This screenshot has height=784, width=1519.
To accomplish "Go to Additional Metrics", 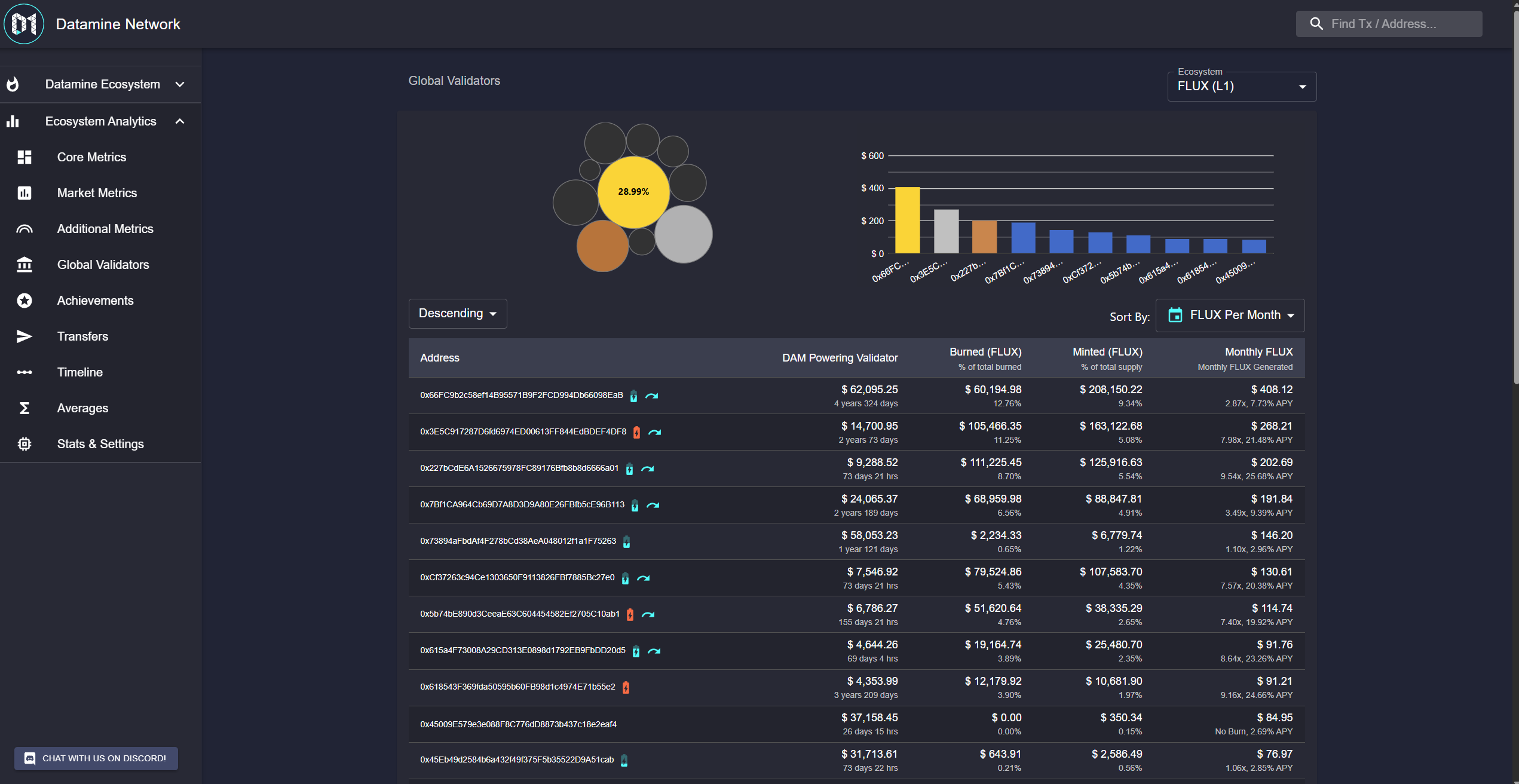I will point(100,229).
